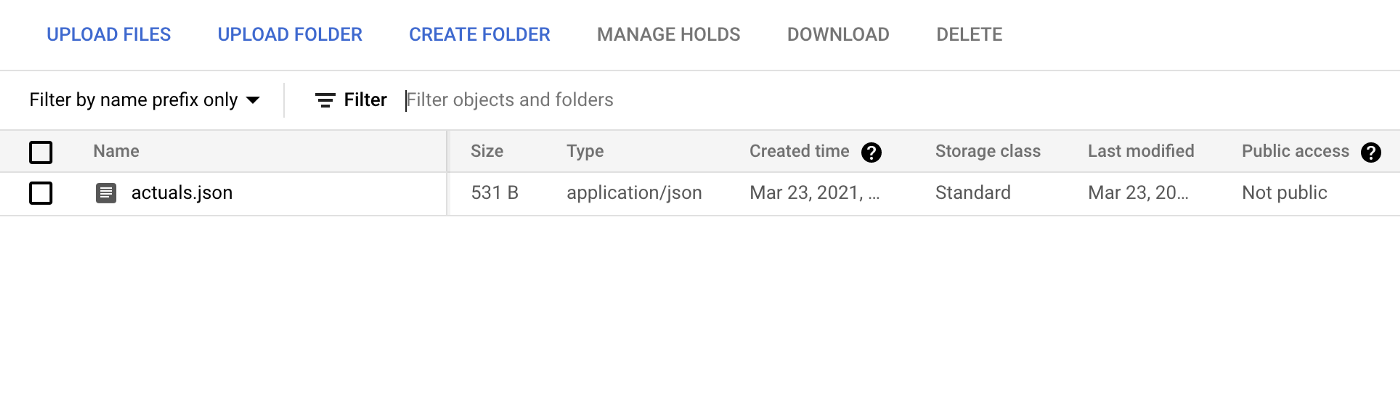Screen dimensions: 1400x415
Task: Toggle the select-all checkbox in the header
Action: pos(41,152)
